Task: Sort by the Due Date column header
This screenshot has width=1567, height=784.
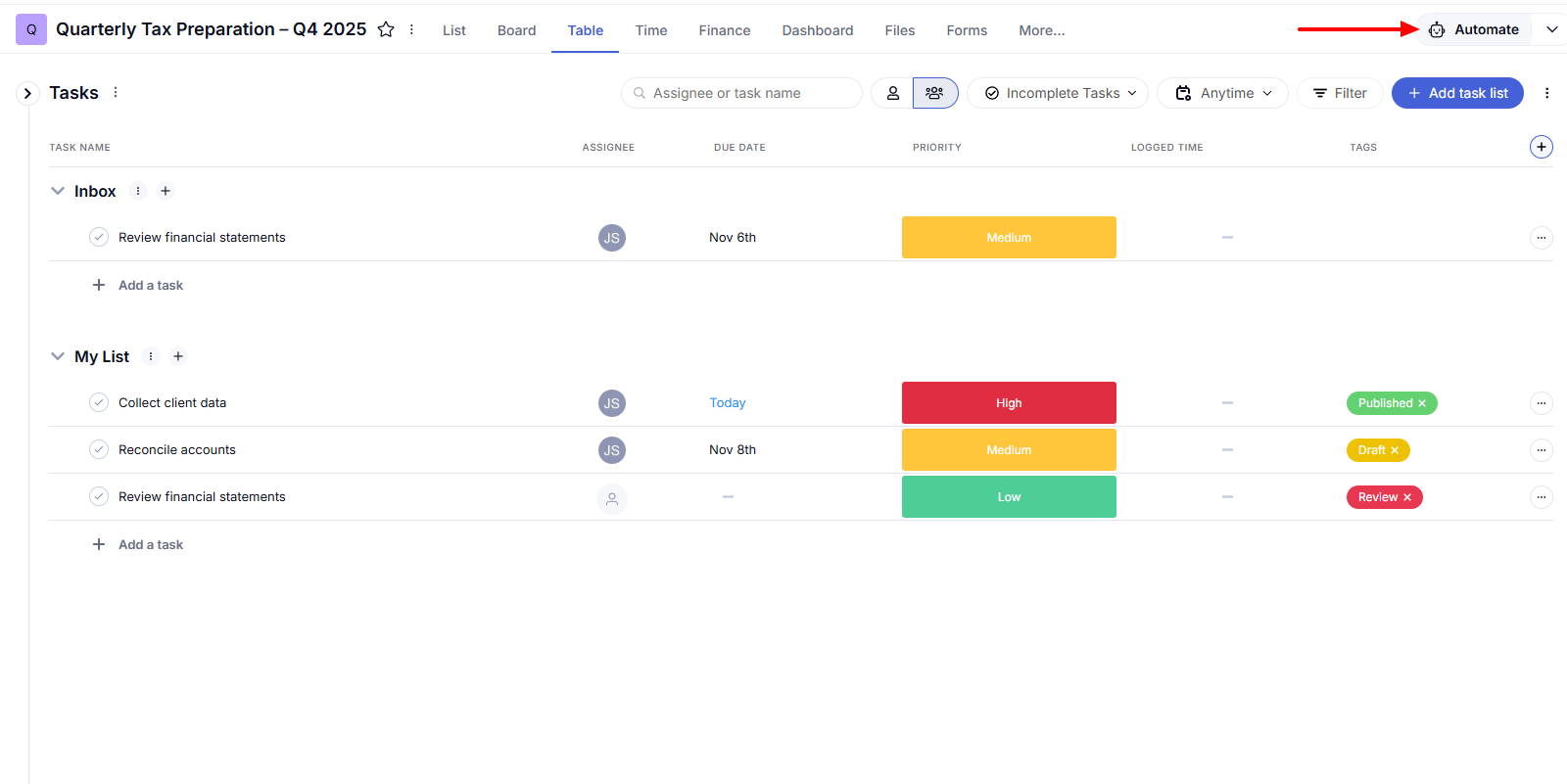Action: [x=739, y=147]
